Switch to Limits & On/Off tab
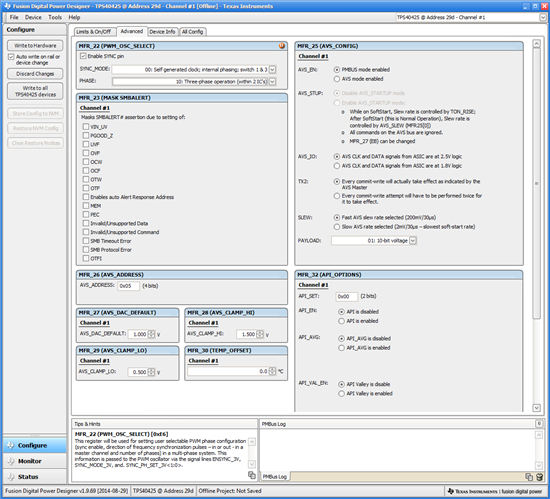The image size is (550, 499). tap(95, 32)
